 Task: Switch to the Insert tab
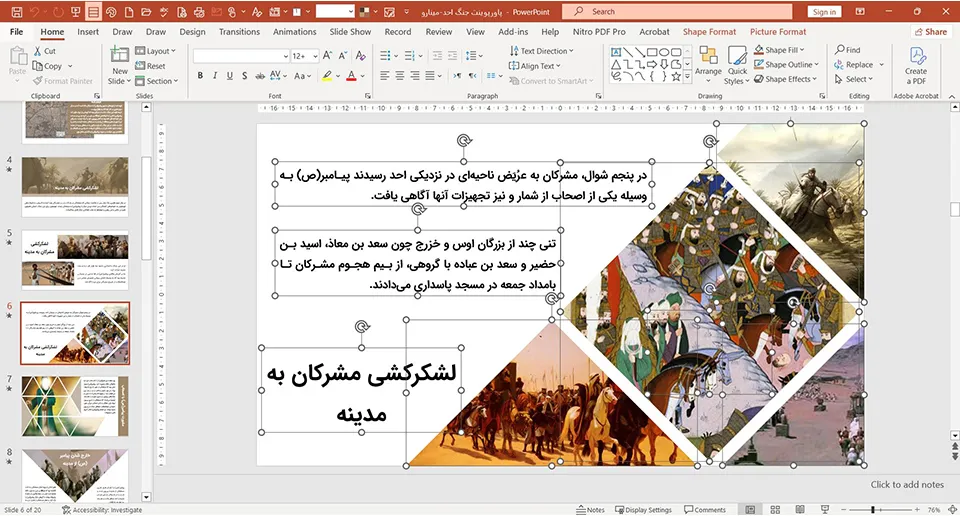88,32
